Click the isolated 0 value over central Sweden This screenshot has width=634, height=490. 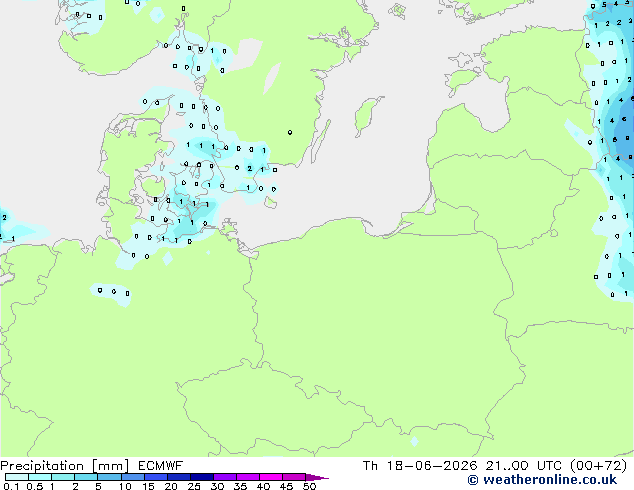tap(290, 132)
